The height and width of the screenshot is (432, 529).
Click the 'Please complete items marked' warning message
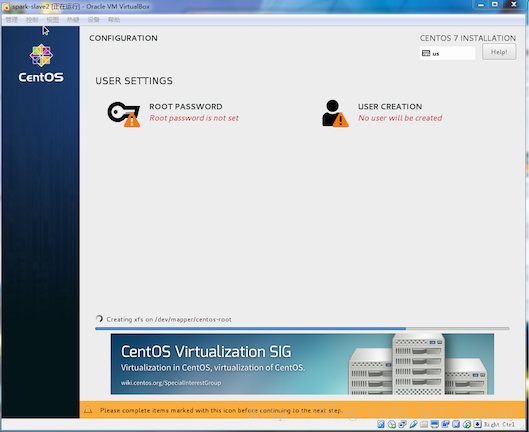pyautogui.click(x=221, y=410)
